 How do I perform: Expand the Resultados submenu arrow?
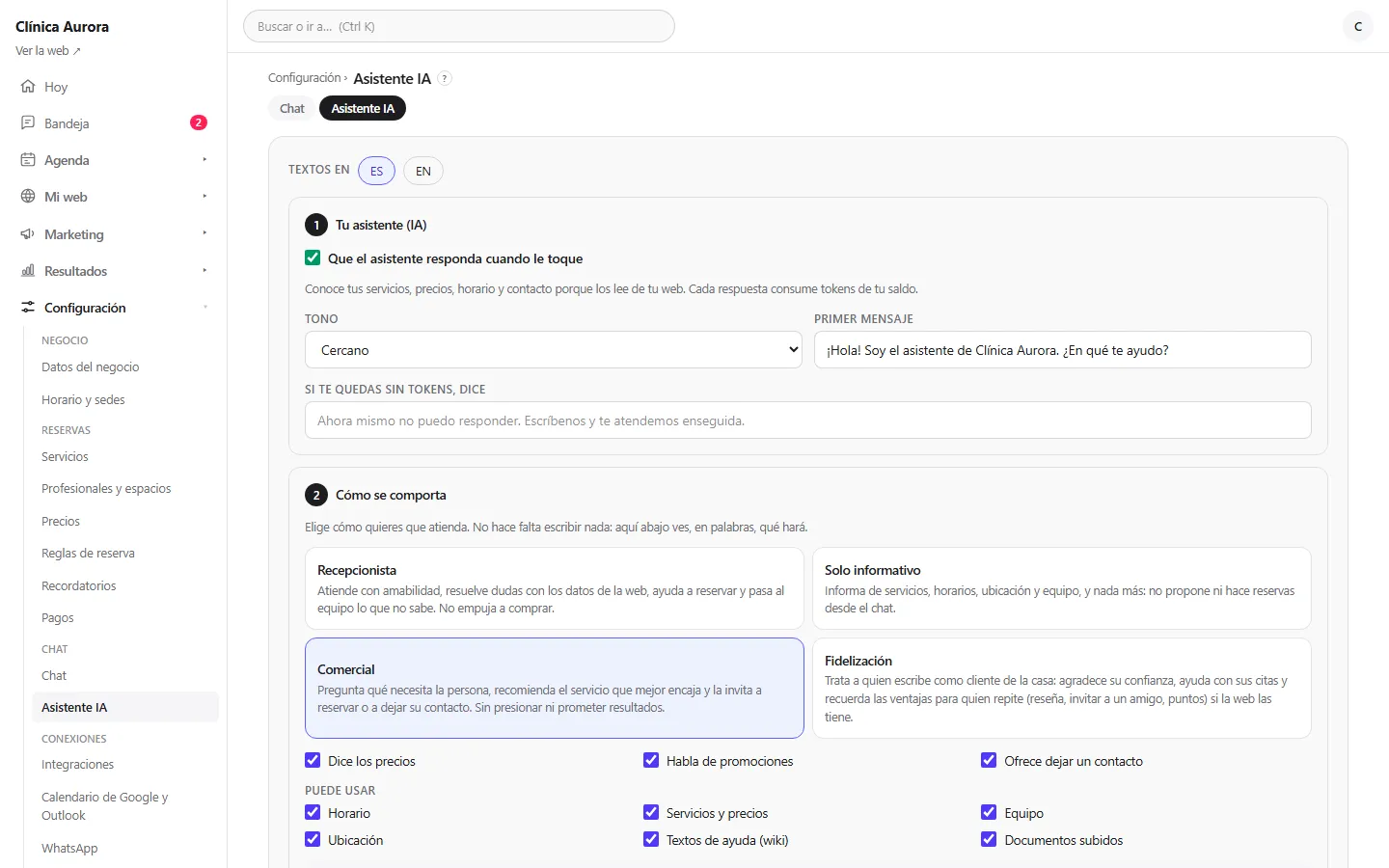tap(204, 271)
